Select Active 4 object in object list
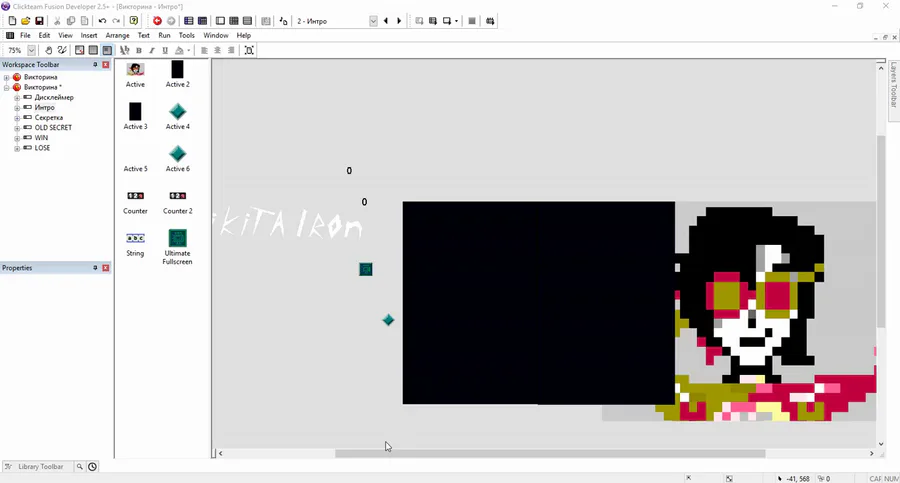Image resolution: width=900 pixels, height=483 pixels. coord(177,116)
